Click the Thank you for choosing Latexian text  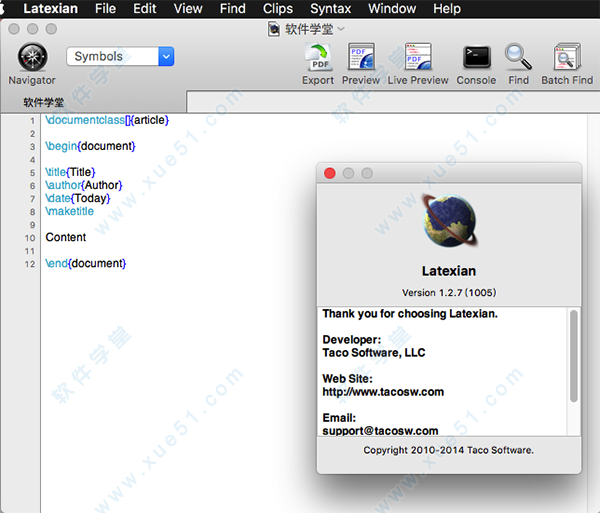pos(410,314)
